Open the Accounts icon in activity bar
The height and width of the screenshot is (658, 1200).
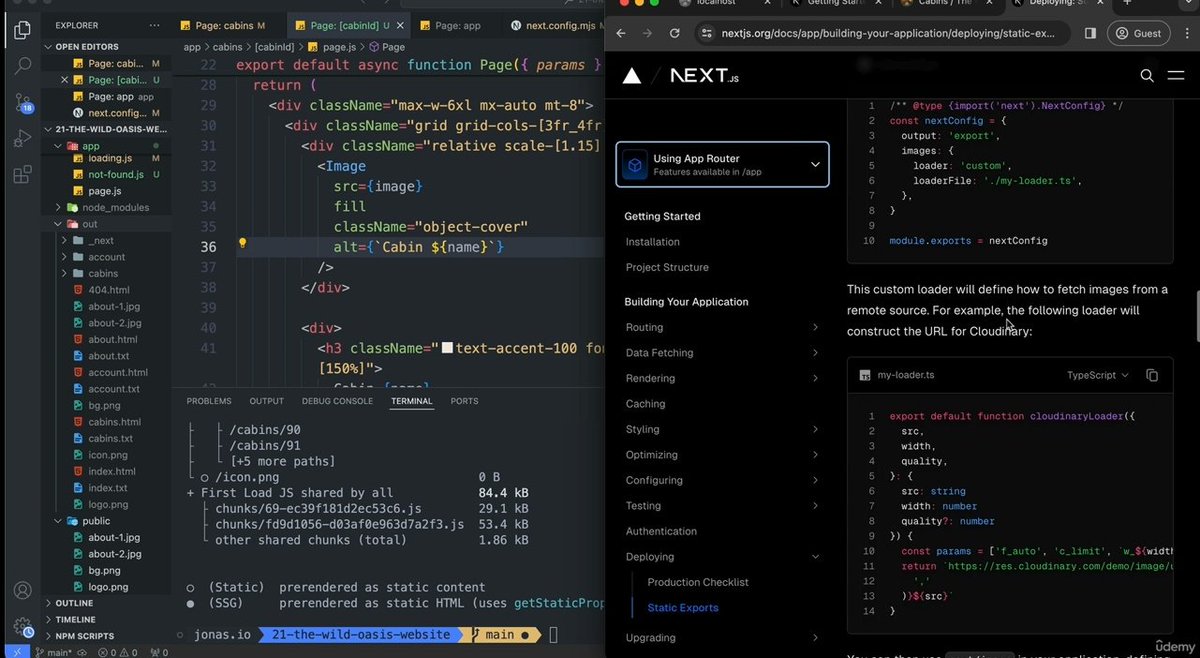pos(22,591)
